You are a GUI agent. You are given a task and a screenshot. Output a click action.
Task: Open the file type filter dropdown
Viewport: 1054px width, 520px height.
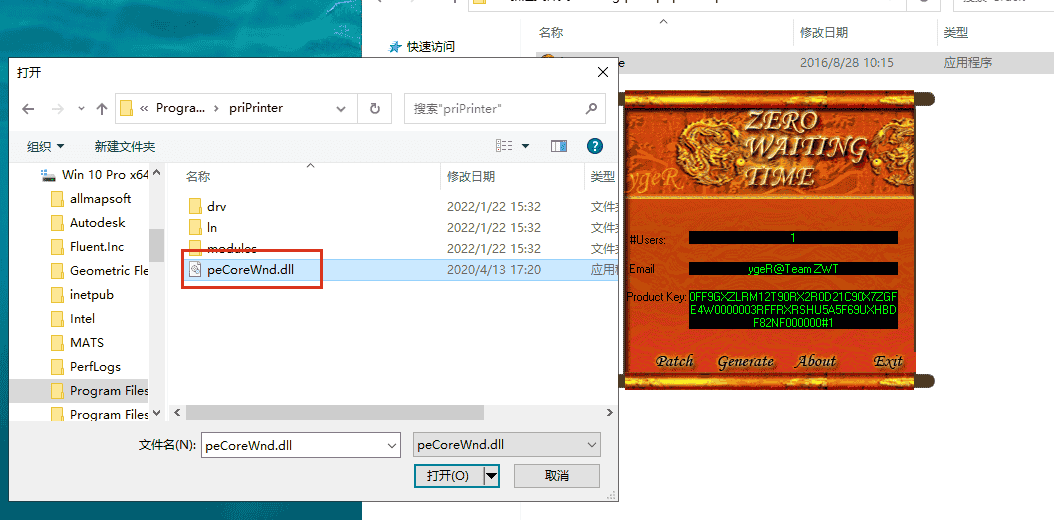pyautogui.click(x=506, y=445)
